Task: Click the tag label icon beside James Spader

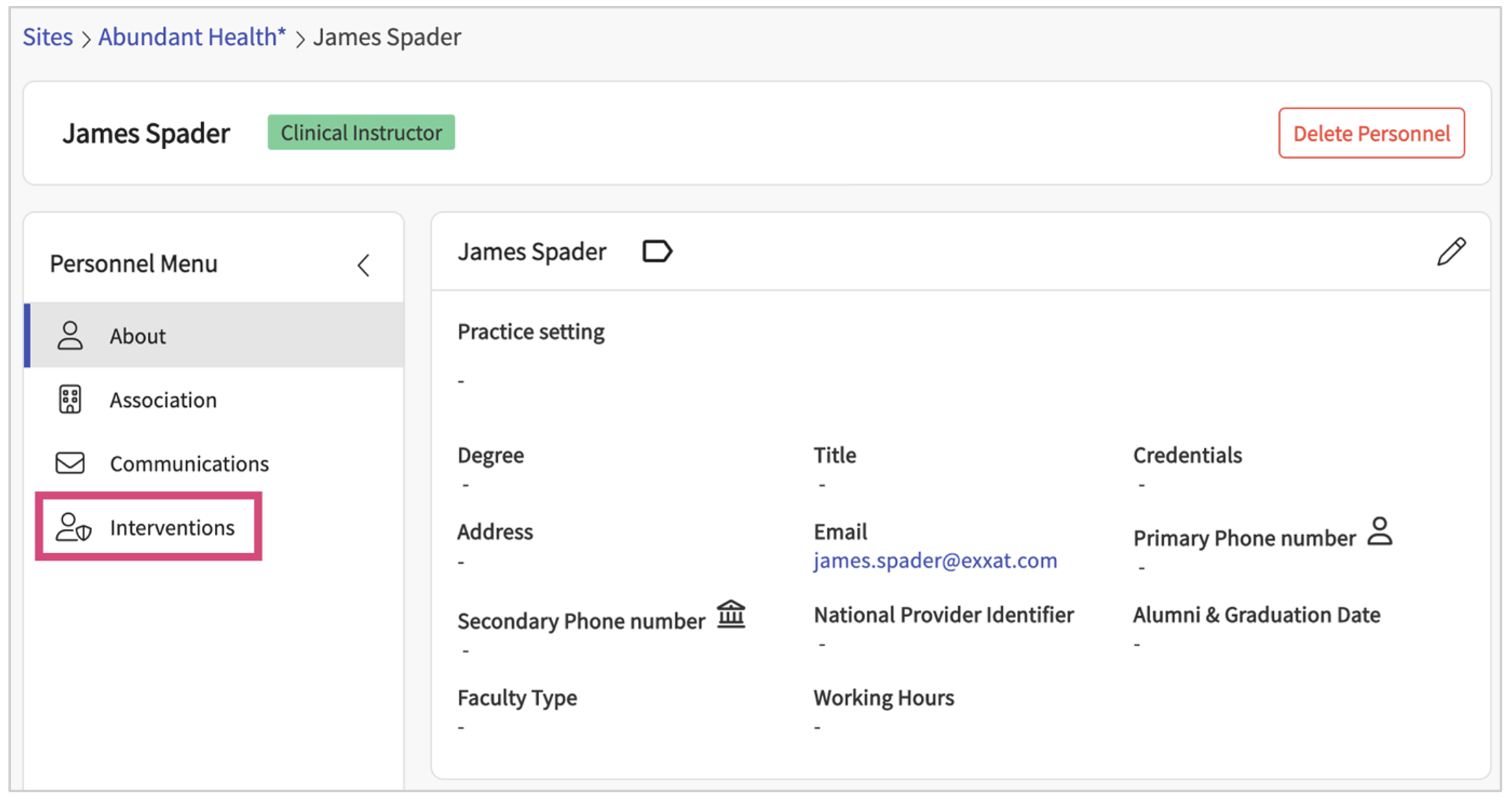Action: point(657,251)
